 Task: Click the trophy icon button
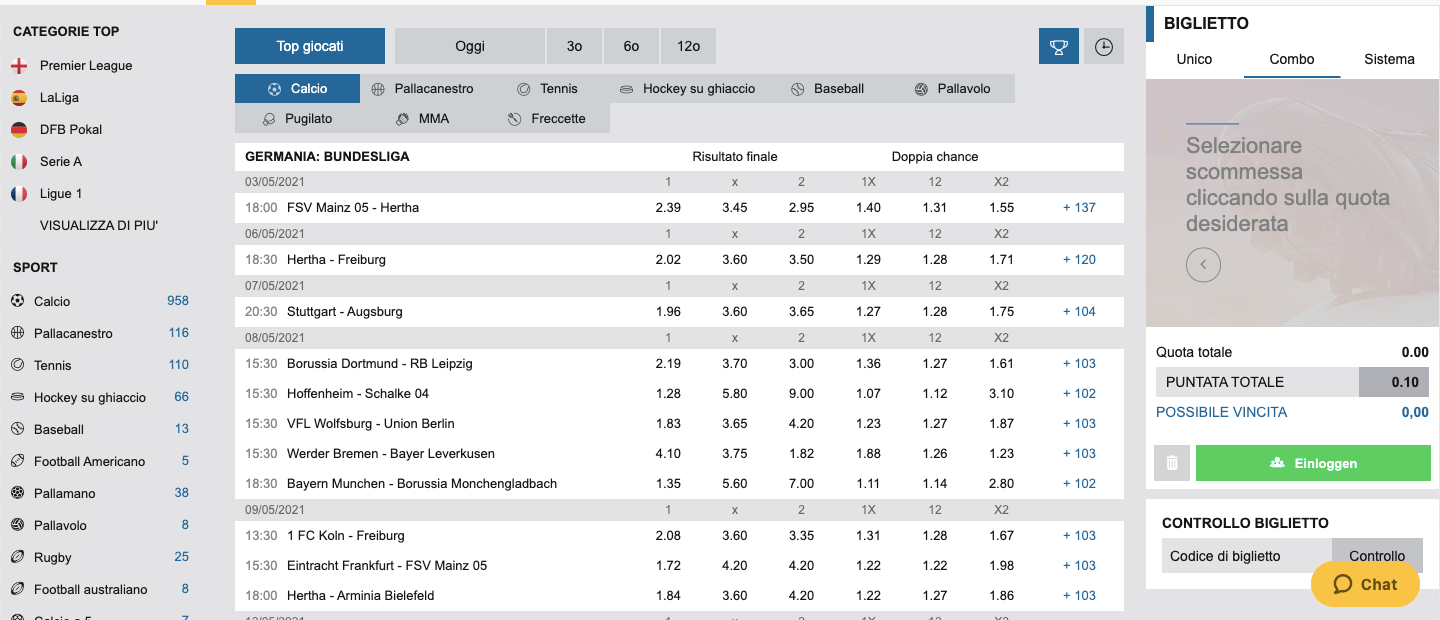[1059, 46]
